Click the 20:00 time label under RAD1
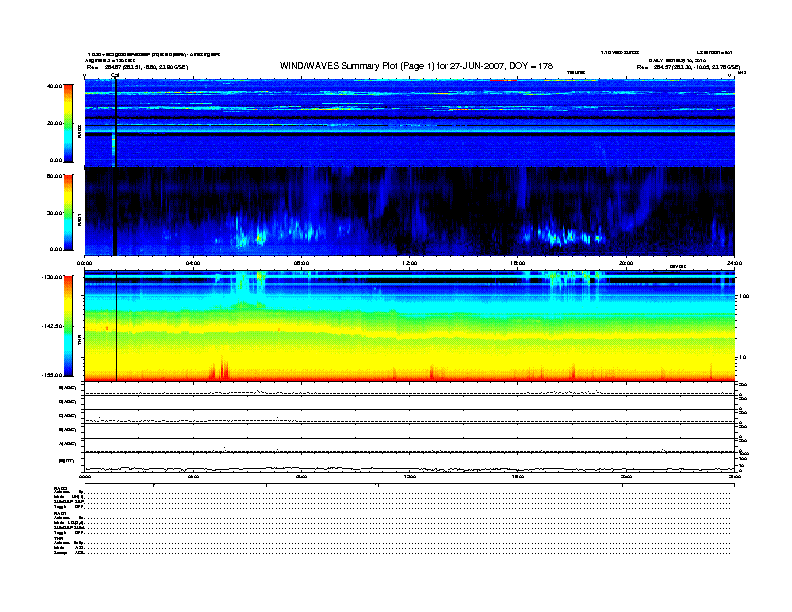The width and height of the screenshot is (792, 612). 626,263
